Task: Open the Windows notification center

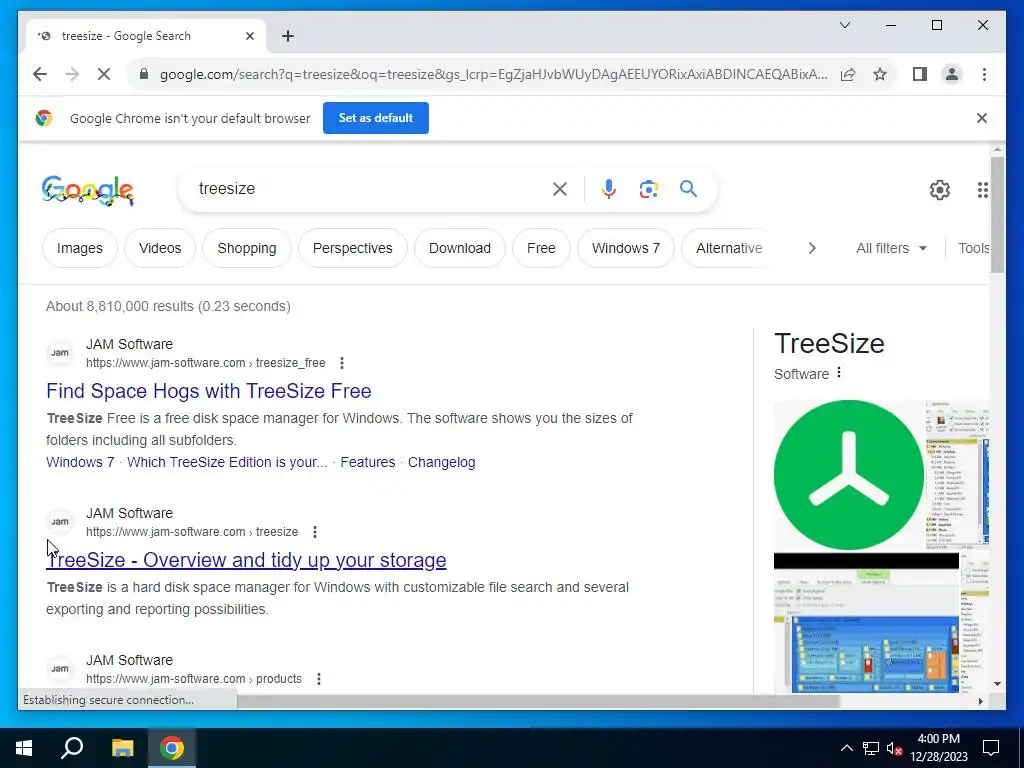Action: tap(991, 748)
